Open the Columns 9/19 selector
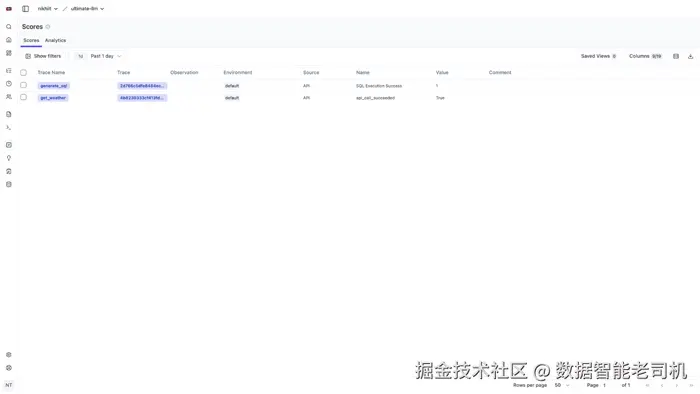 [645, 56]
